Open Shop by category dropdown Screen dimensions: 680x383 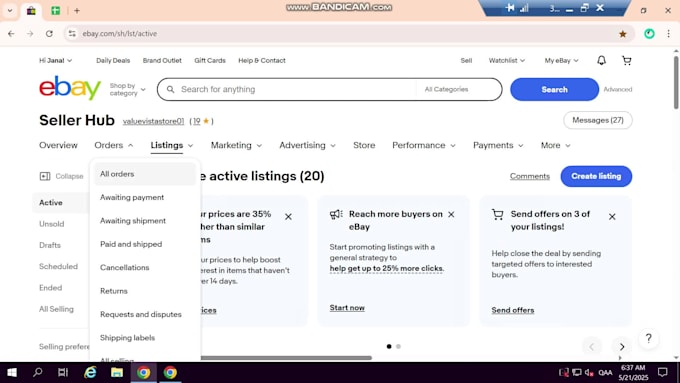(128, 89)
